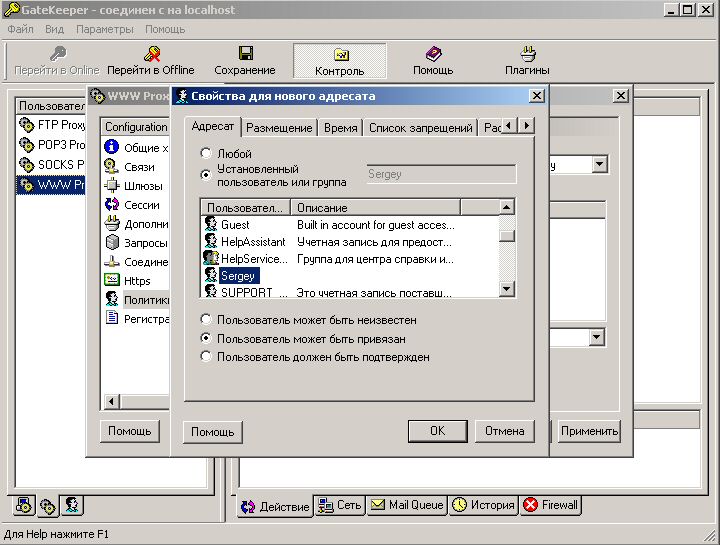The image size is (720, 545).
Task: Select the Любой radio button
Action: (206, 153)
